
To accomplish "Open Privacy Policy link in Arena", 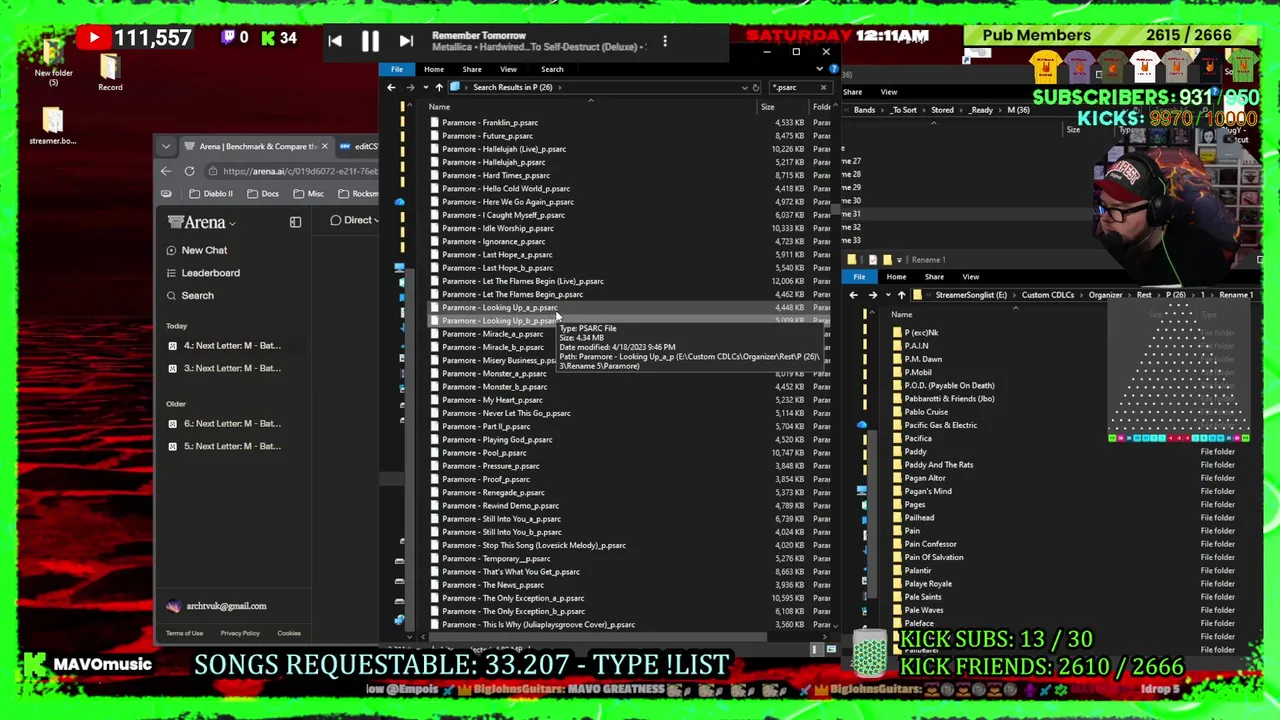I will 240,633.
